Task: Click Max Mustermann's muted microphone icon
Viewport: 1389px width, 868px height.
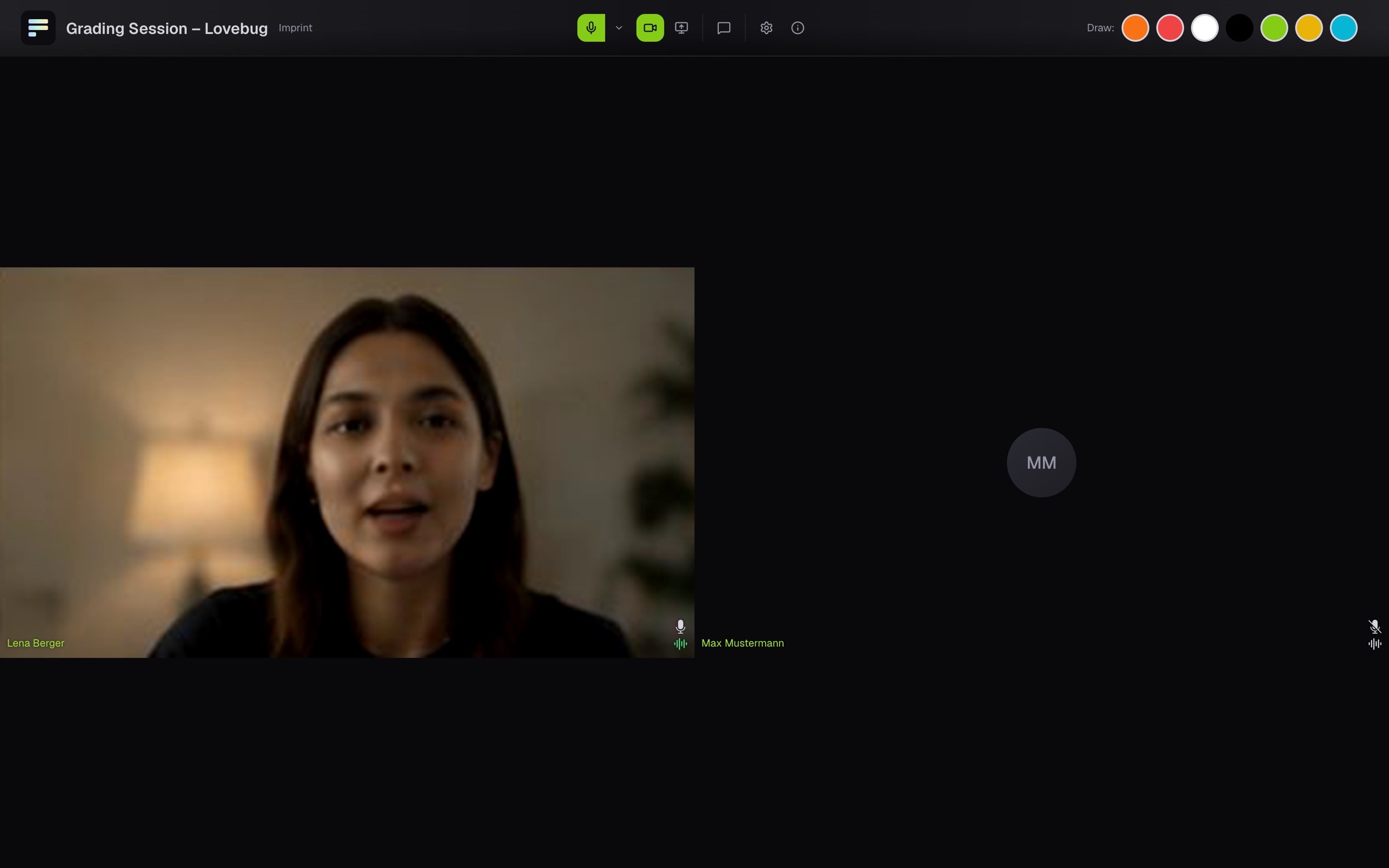Action: click(1375, 627)
